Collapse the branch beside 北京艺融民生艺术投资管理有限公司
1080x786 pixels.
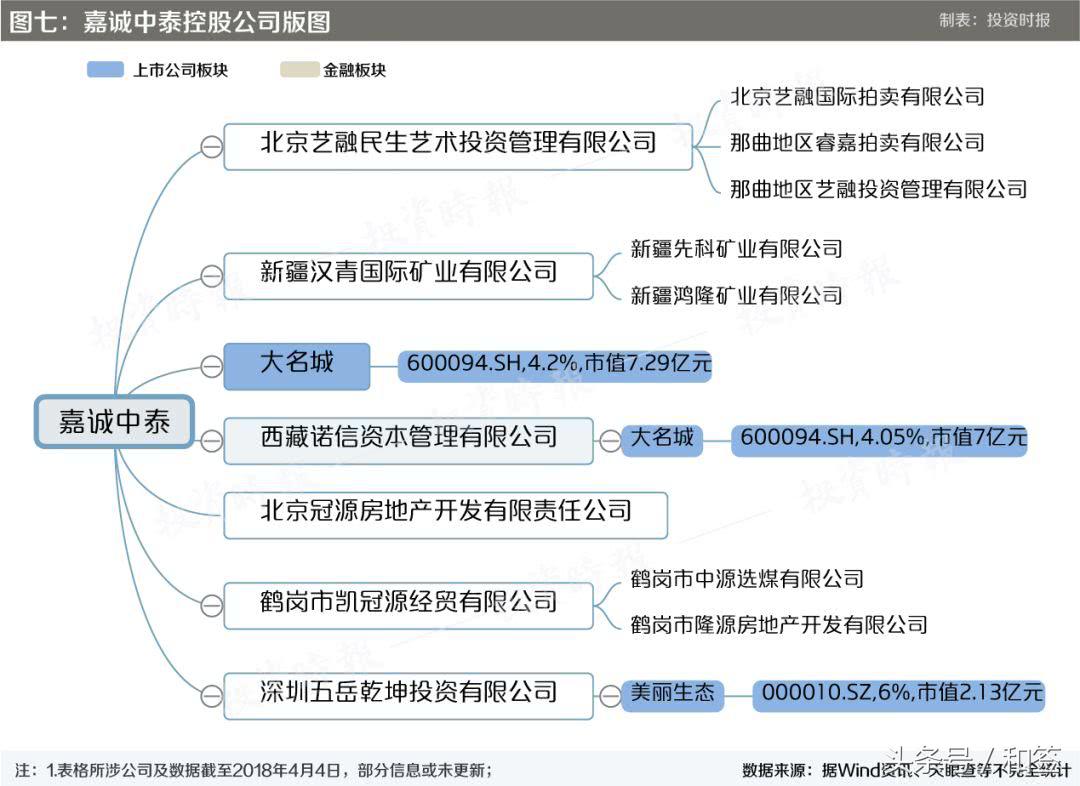click(210, 145)
